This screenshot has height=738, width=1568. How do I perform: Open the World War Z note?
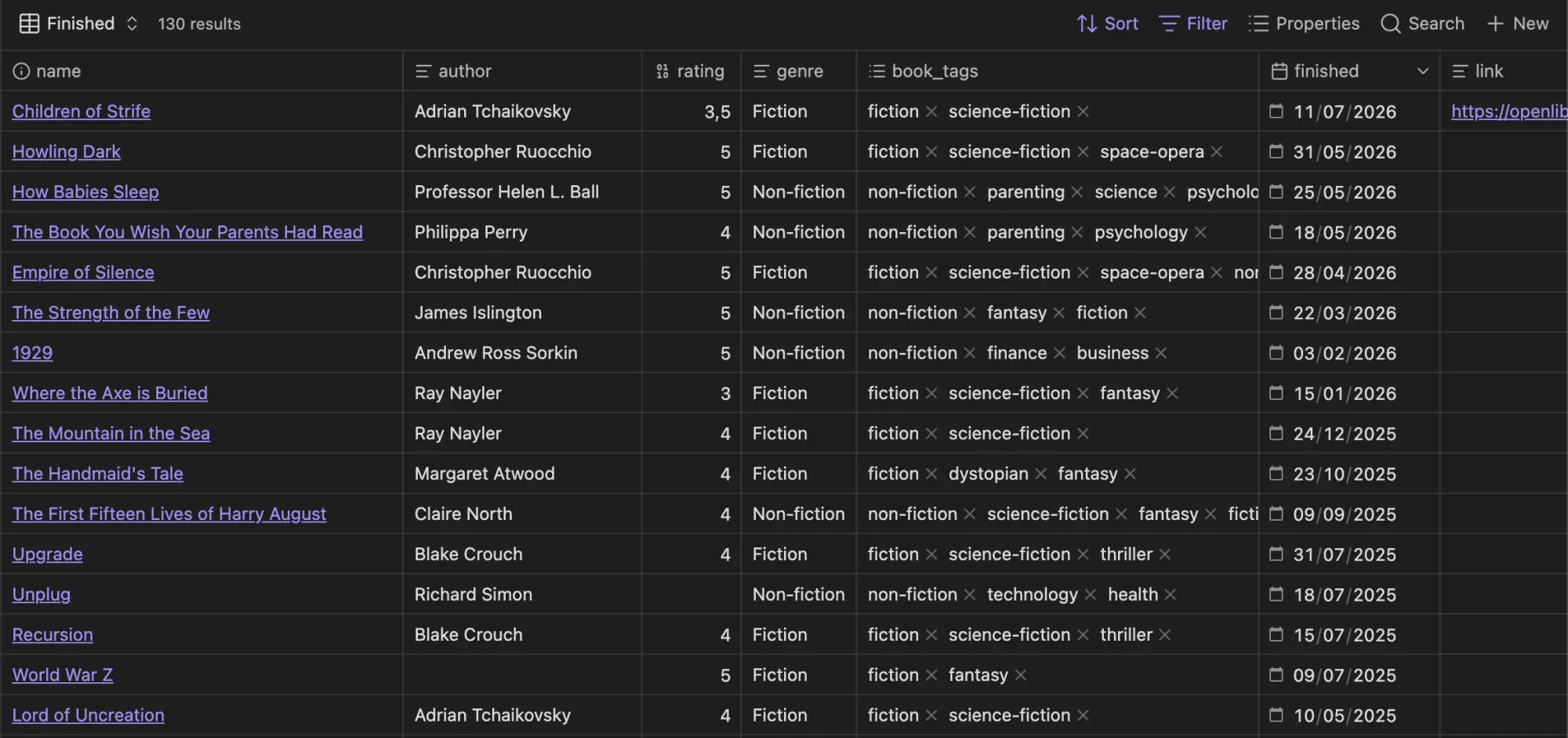[63, 674]
